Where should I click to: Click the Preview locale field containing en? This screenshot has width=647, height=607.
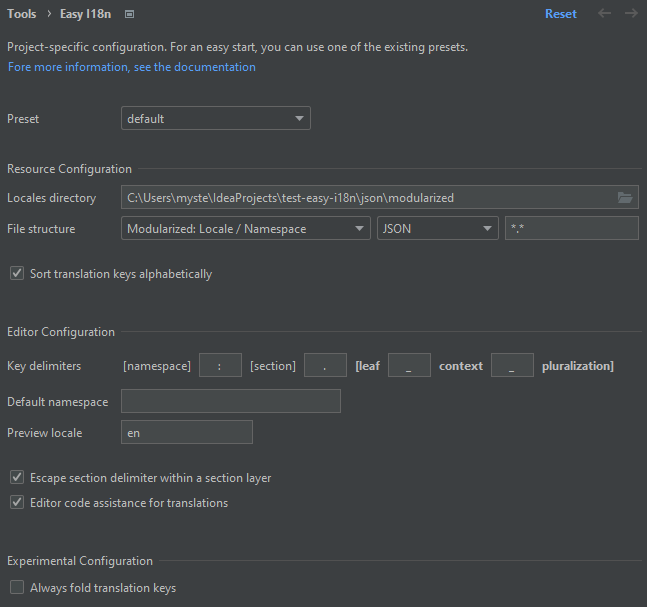point(186,433)
